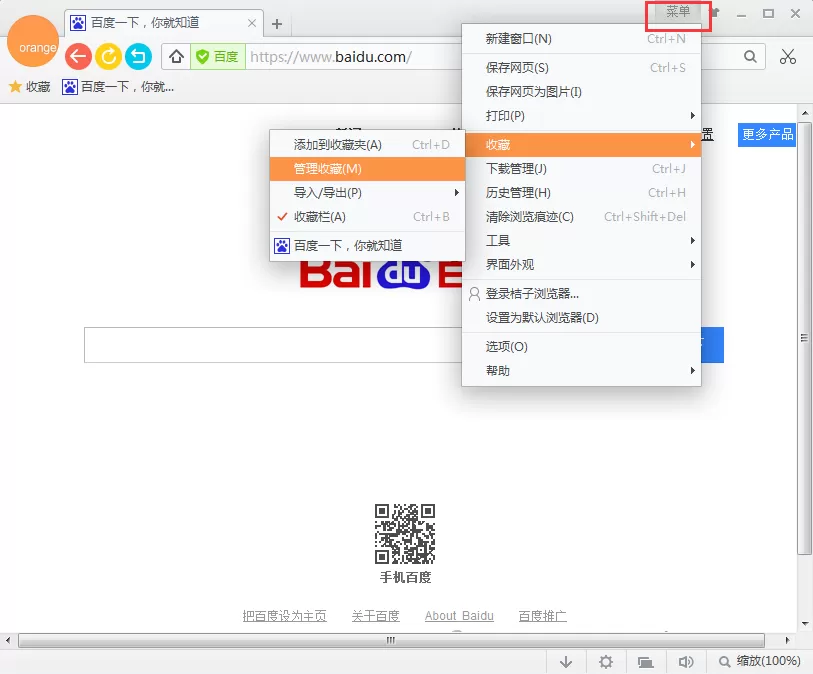Open the gear settings in status bar
The height and width of the screenshot is (674, 813).
click(606, 662)
